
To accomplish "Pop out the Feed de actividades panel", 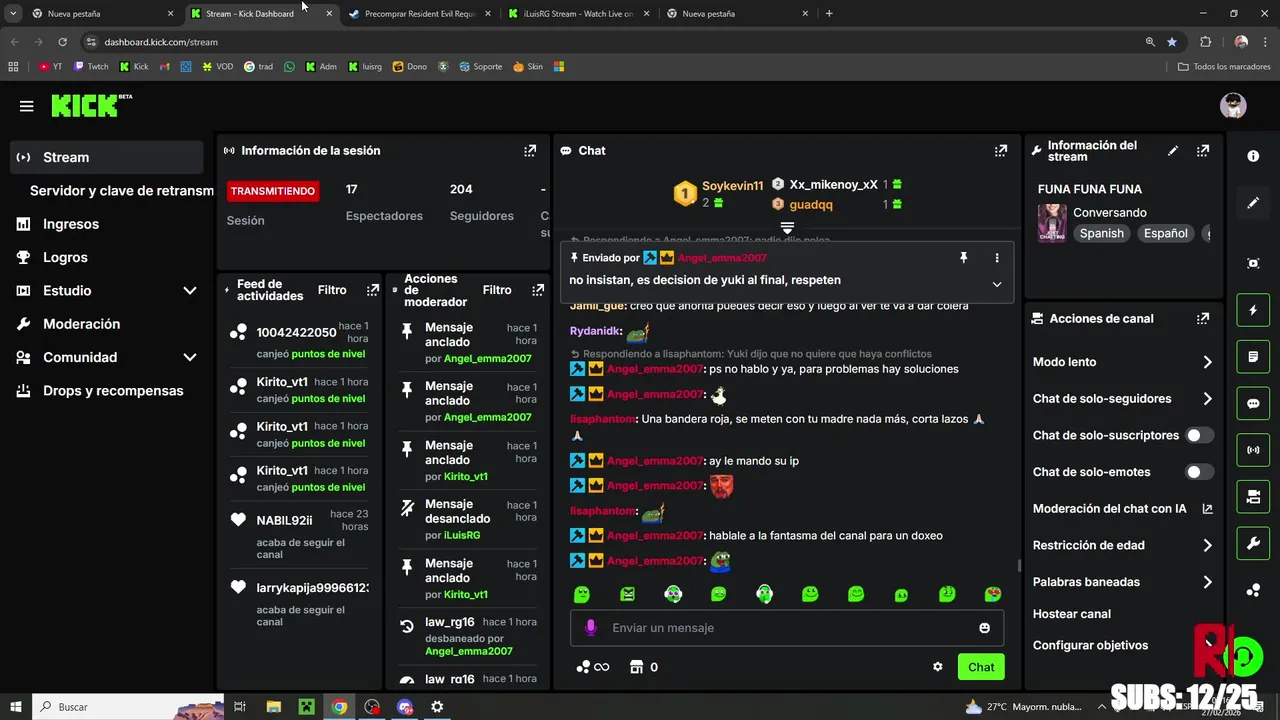I will [373, 290].
